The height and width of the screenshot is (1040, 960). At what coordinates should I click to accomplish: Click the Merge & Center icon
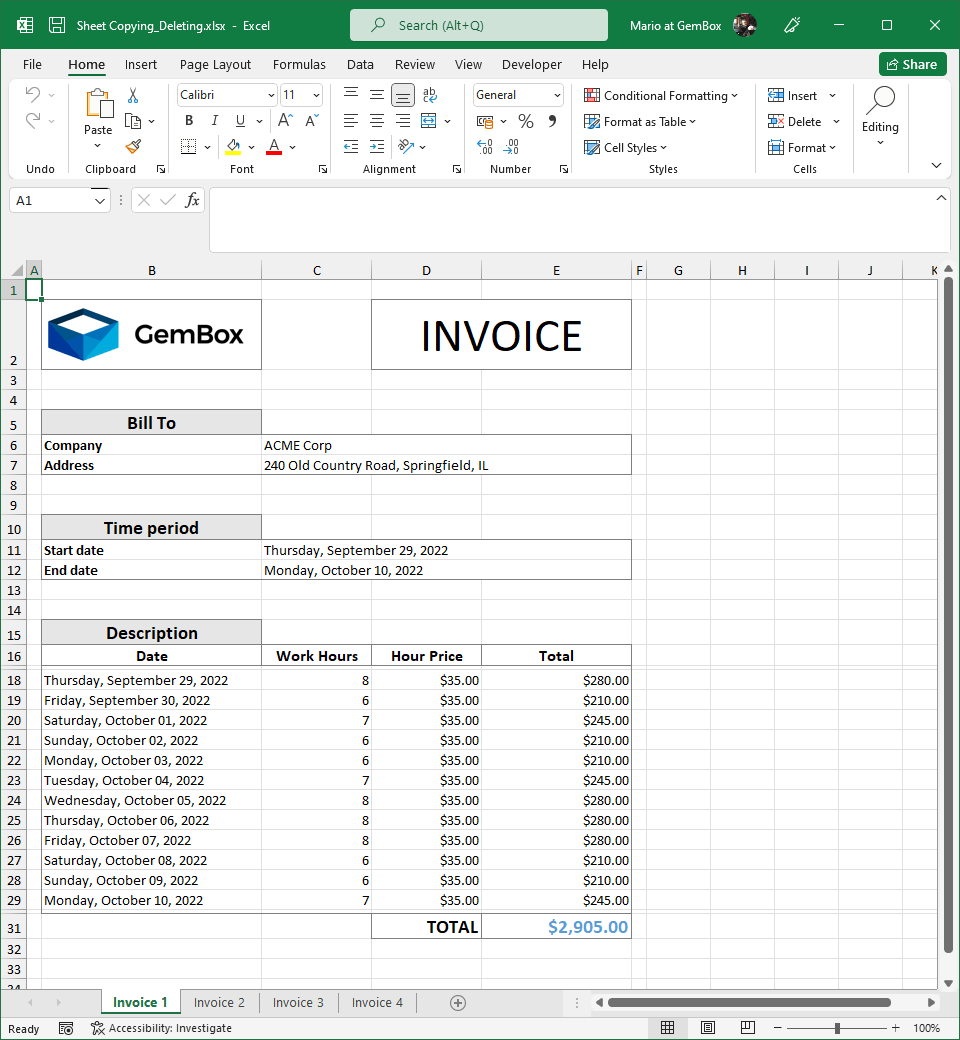429,121
